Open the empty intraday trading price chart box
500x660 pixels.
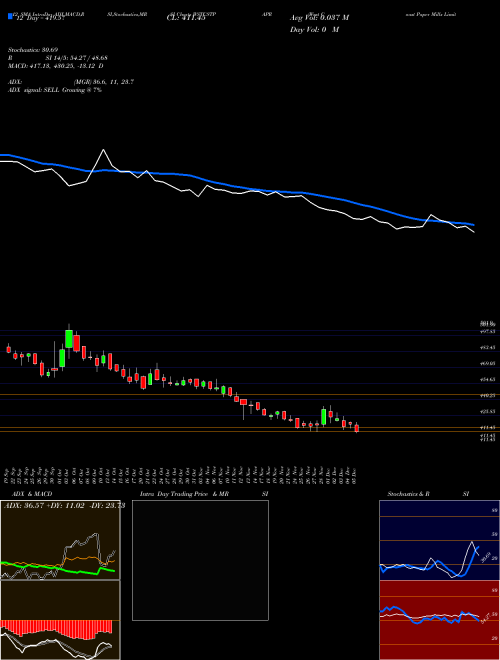pos(200,560)
